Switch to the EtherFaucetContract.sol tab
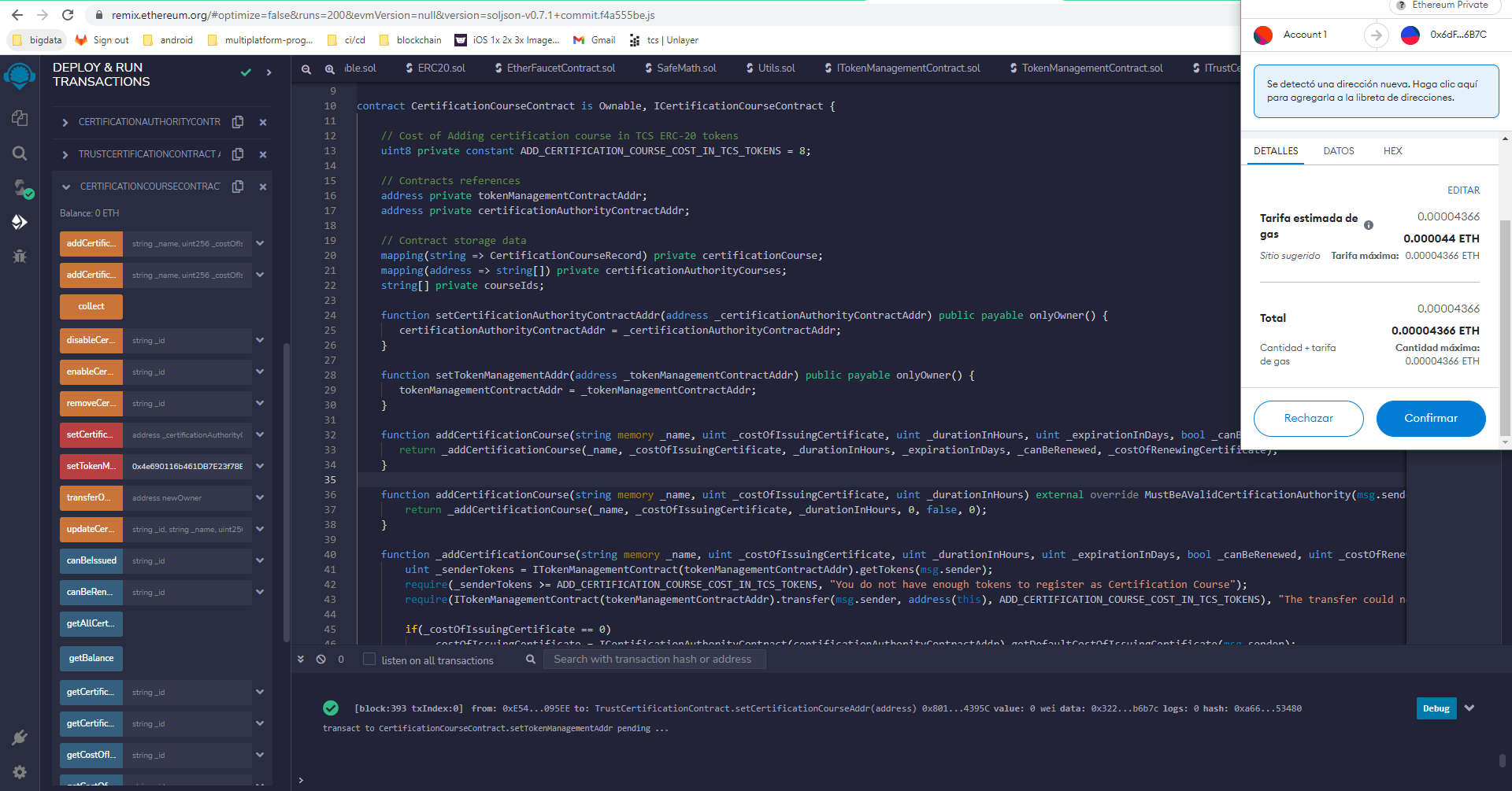 click(x=555, y=68)
